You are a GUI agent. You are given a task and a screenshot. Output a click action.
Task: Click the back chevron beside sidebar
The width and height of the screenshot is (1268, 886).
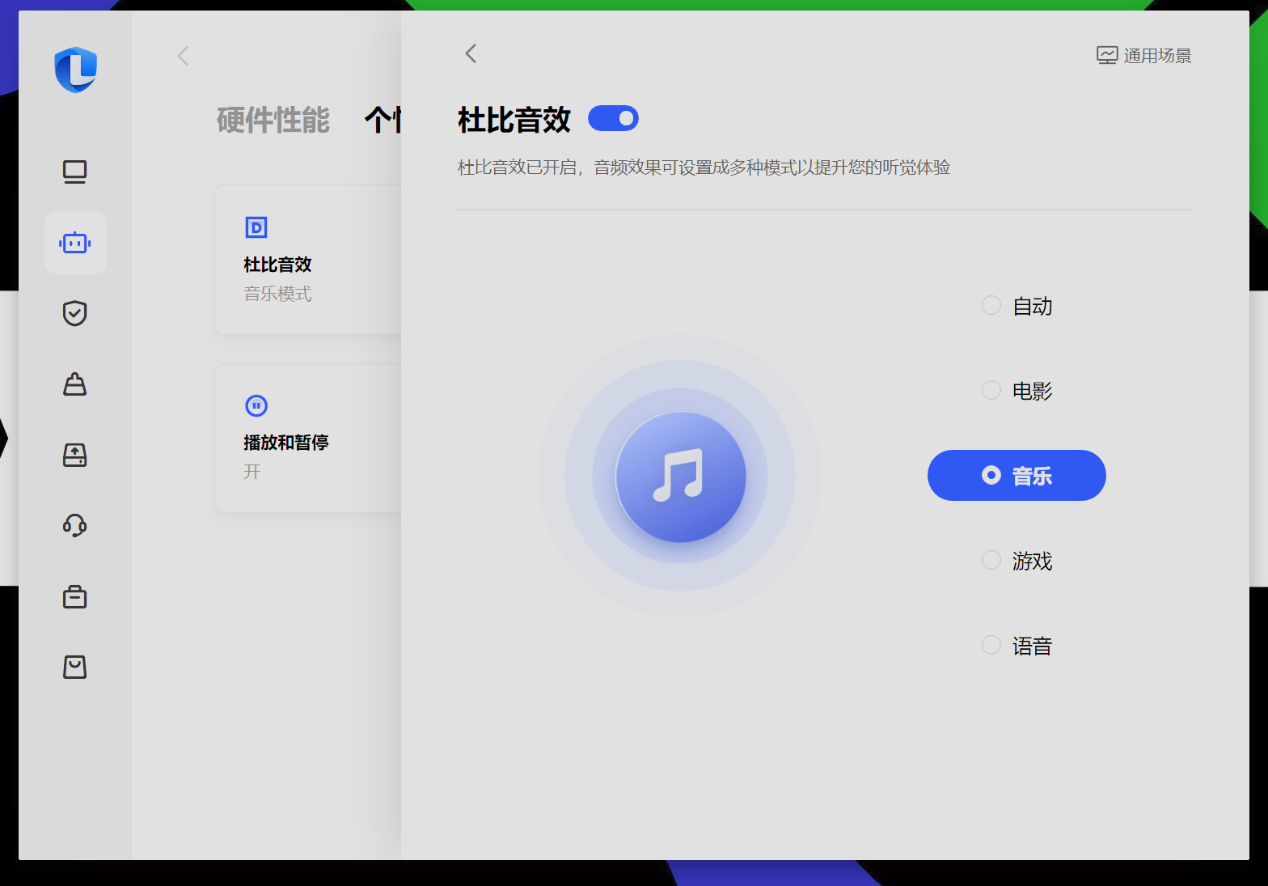point(183,56)
